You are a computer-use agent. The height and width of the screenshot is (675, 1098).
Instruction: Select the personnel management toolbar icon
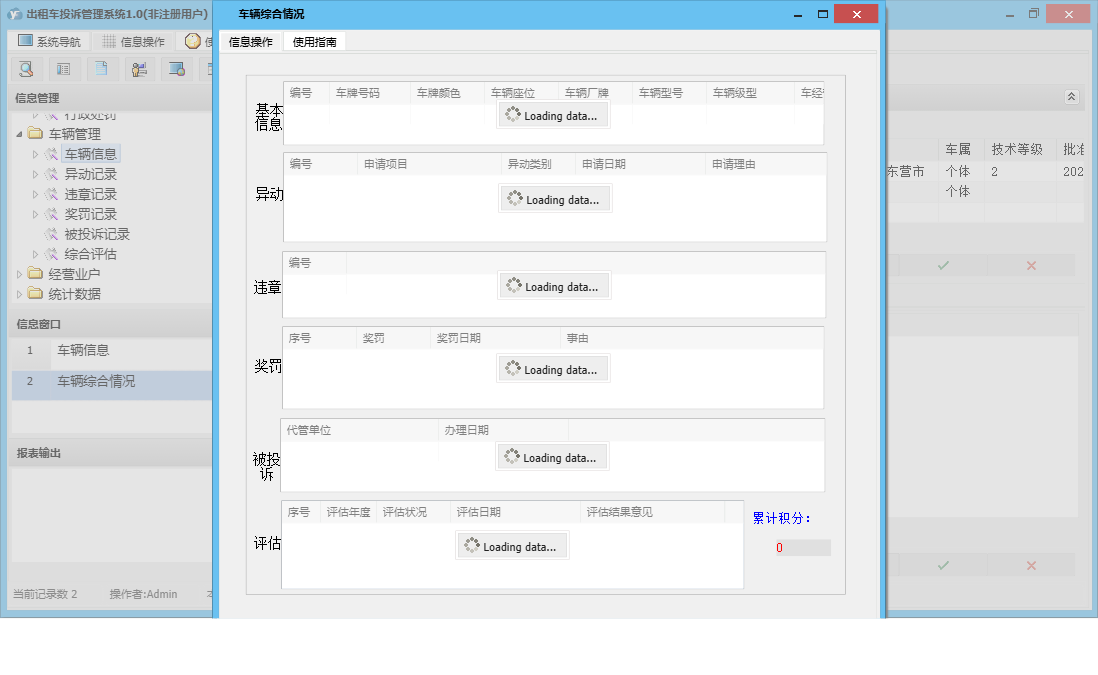[138, 70]
